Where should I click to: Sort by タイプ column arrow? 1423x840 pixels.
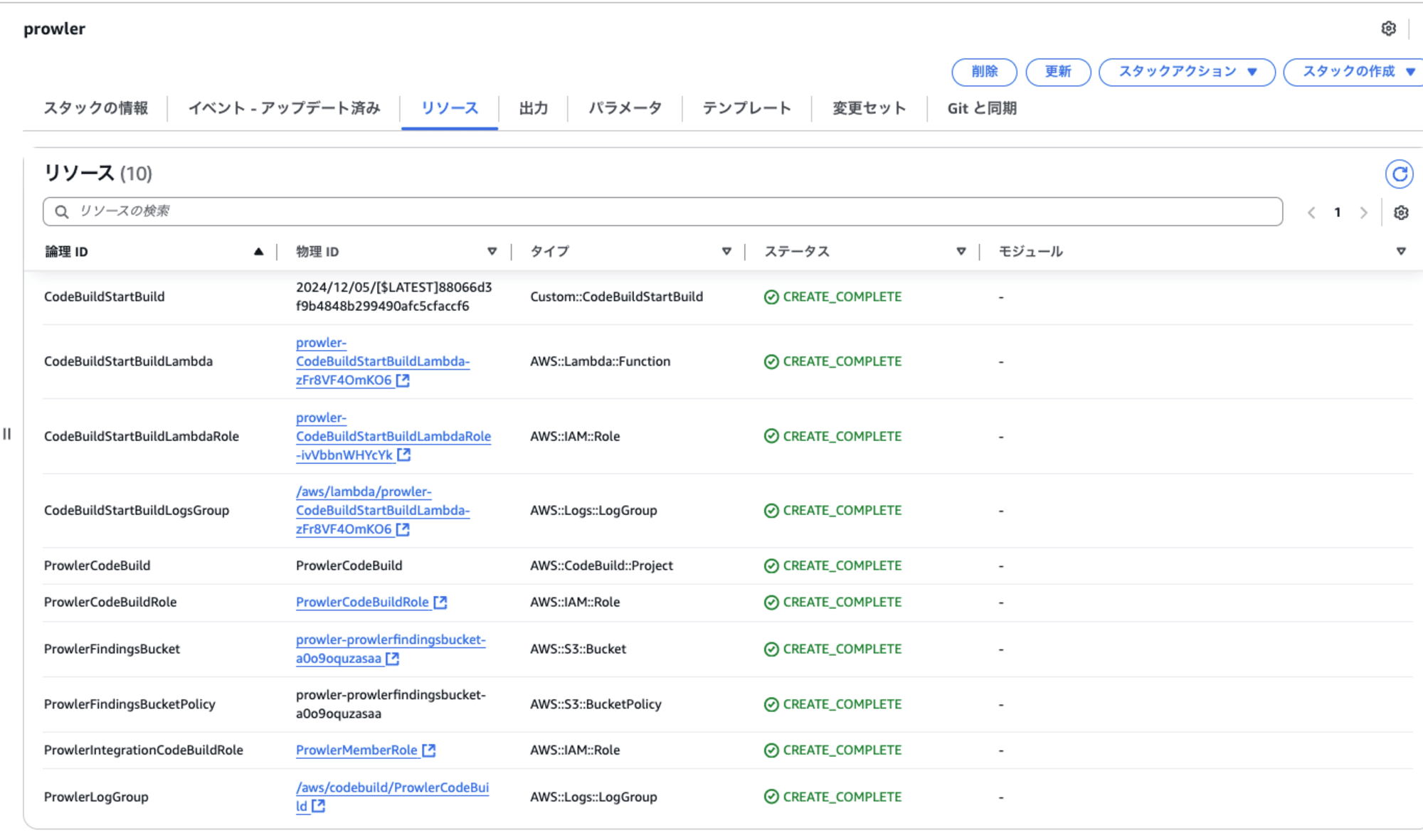pos(726,252)
